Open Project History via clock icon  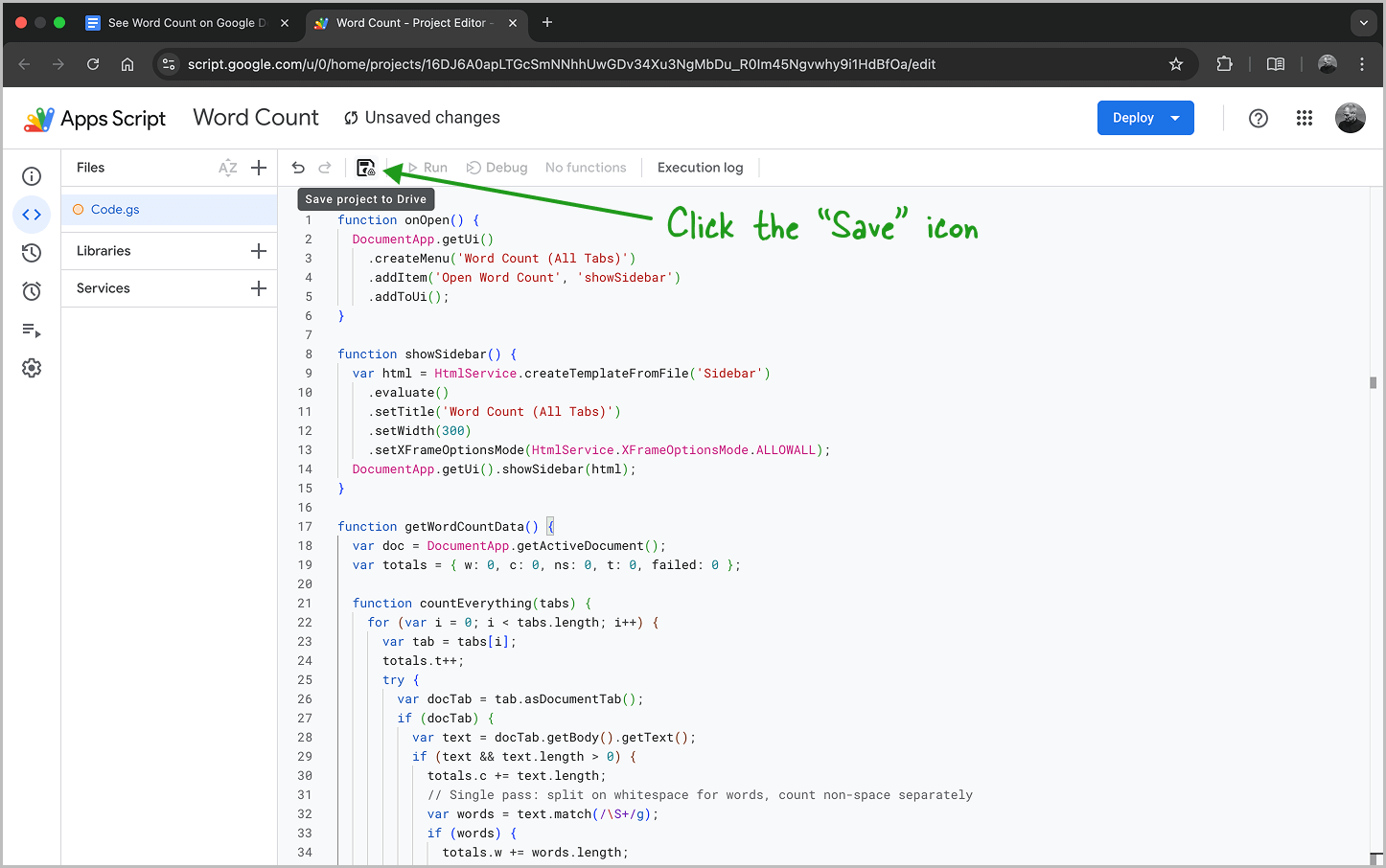click(32, 252)
